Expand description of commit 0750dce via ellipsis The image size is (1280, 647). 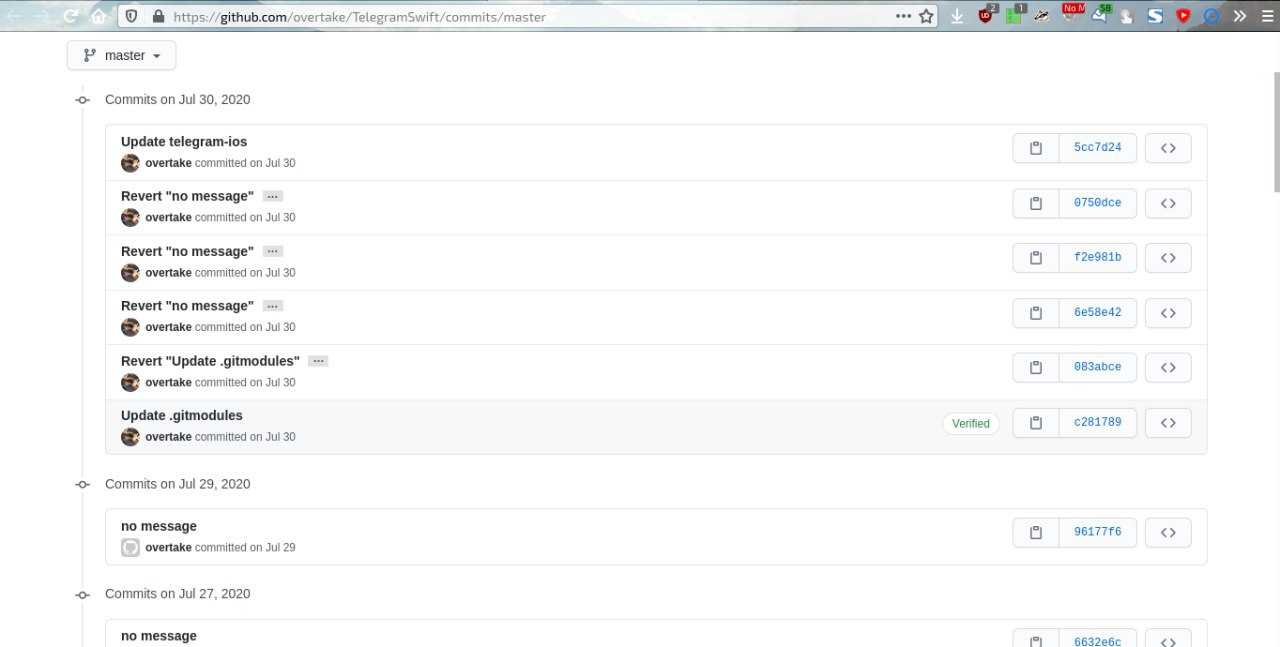click(x=273, y=197)
